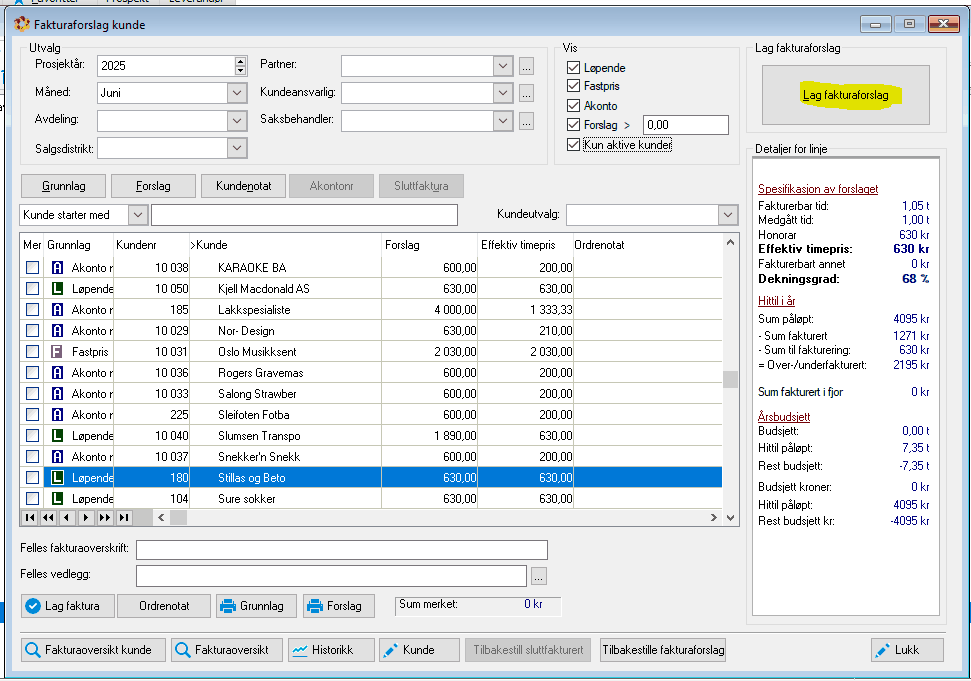971x681 pixels.
Task: Uncheck the Akonto checkbox
Action: tap(573, 105)
